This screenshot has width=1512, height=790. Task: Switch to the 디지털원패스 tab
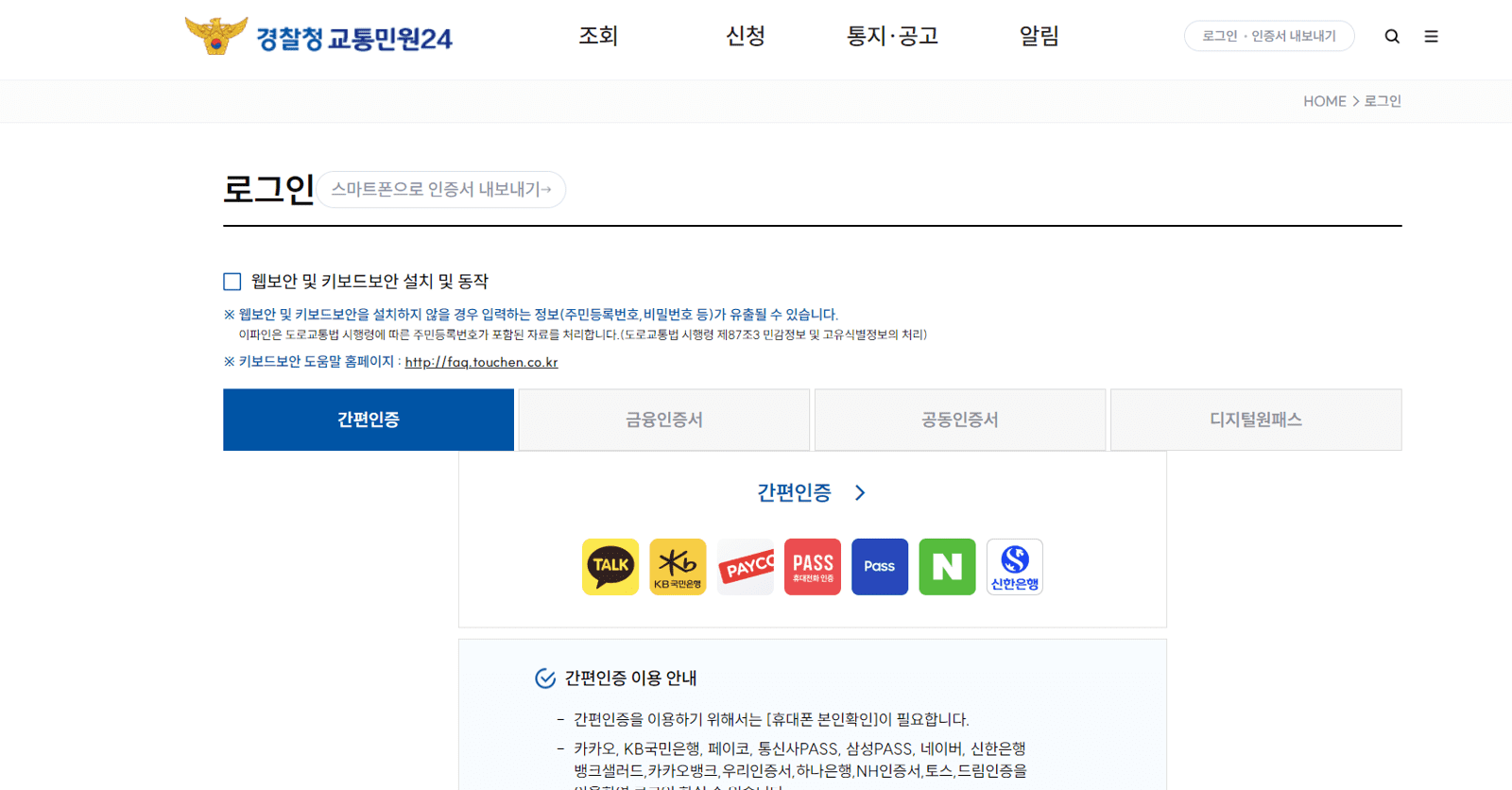click(x=1256, y=420)
